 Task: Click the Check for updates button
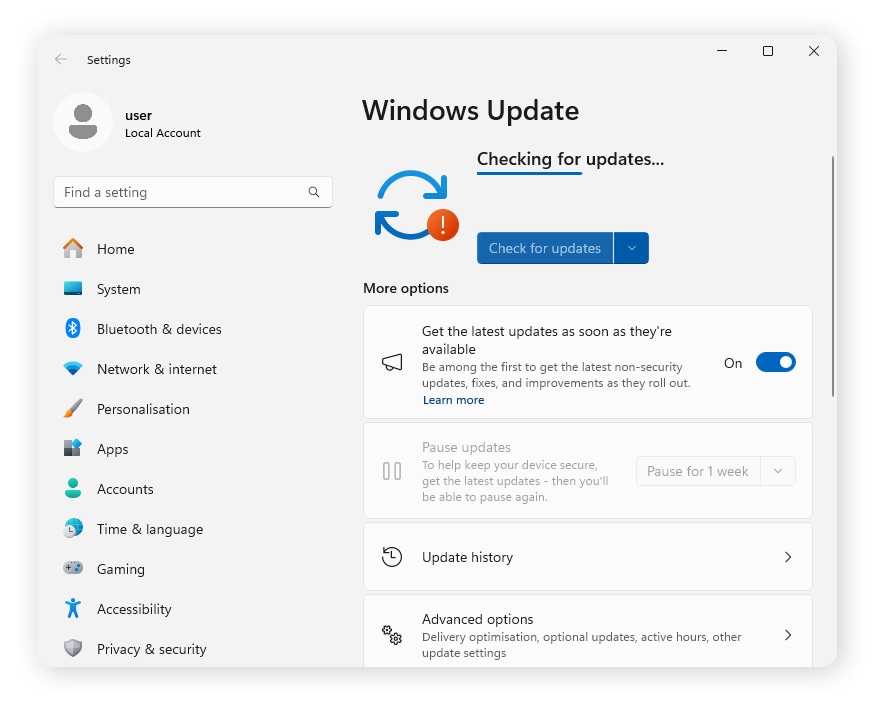[x=545, y=248]
